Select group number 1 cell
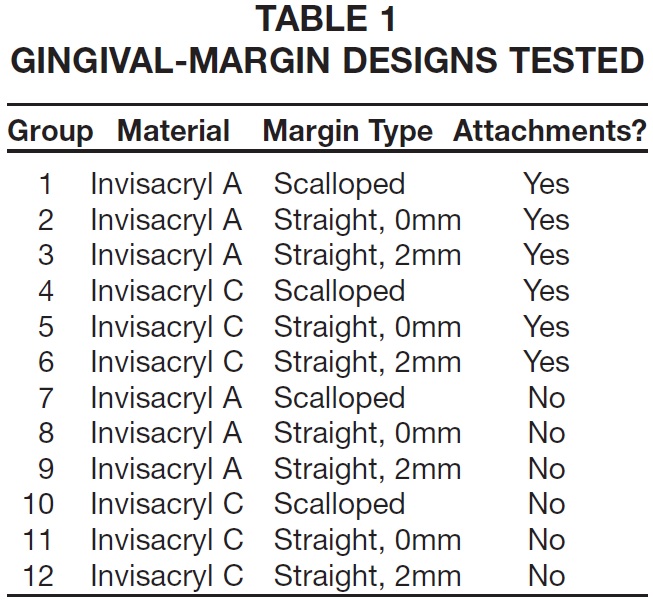The width and height of the screenshot is (653, 607). pyautogui.click(x=45, y=184)
